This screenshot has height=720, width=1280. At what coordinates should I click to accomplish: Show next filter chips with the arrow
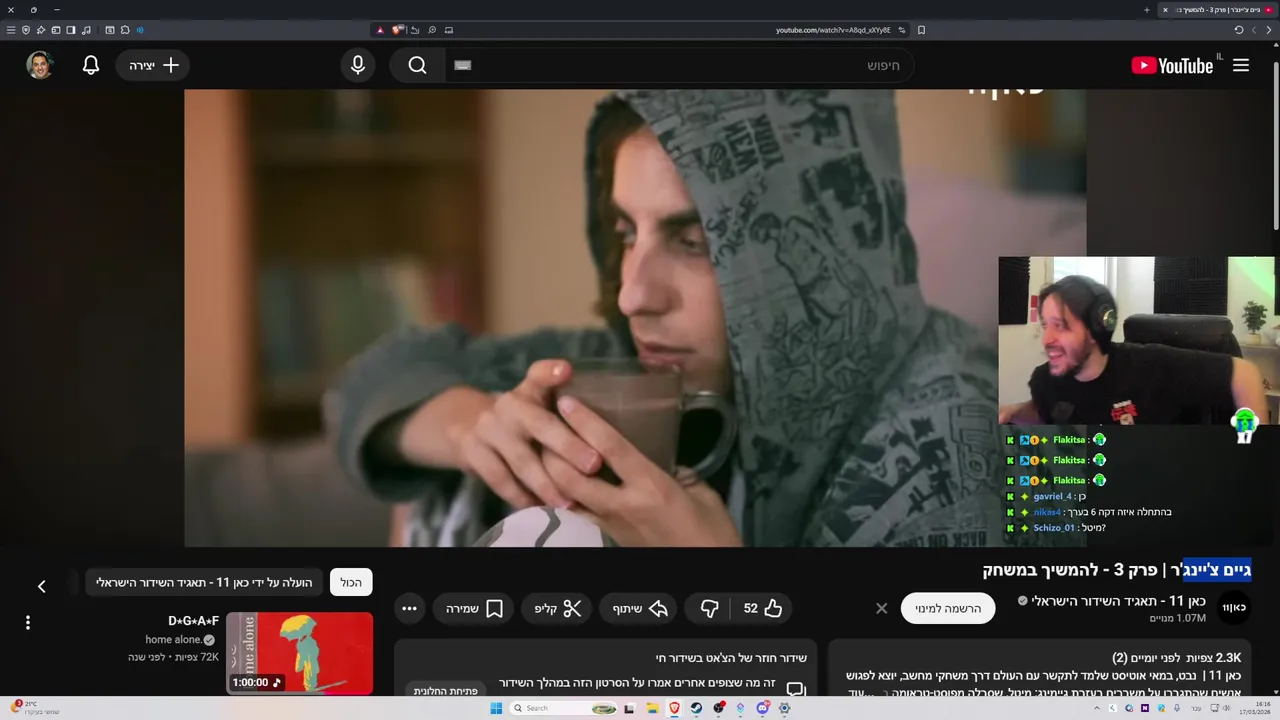point(41,586)
